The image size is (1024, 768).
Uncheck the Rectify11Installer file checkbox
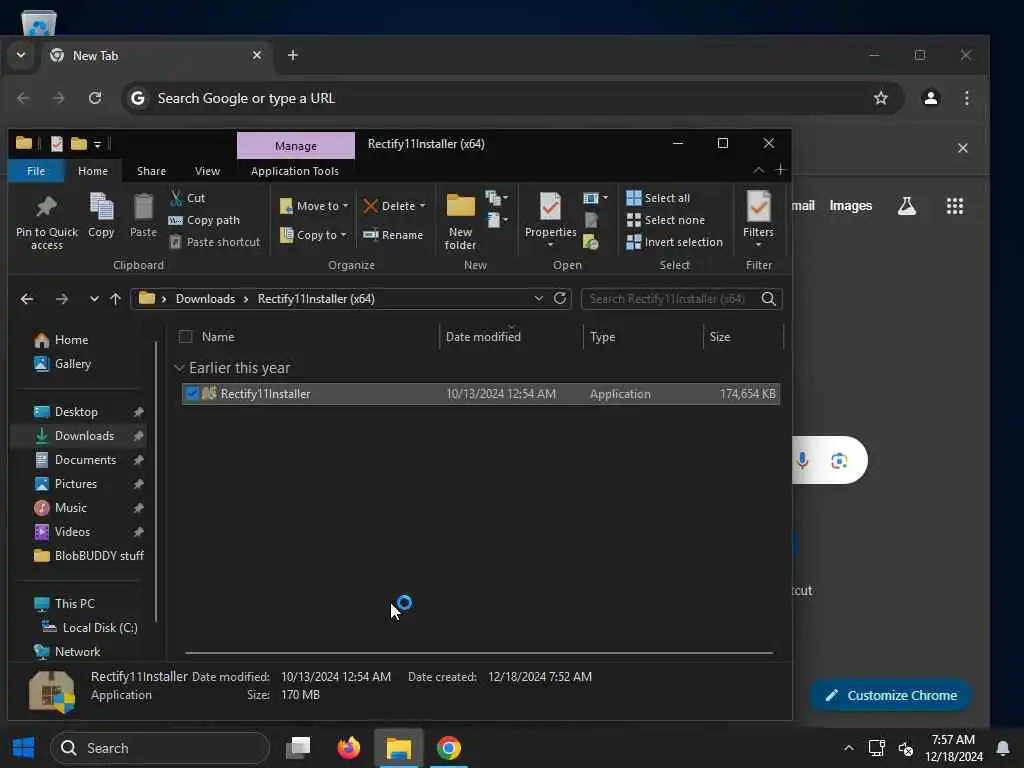click(192, 393)
